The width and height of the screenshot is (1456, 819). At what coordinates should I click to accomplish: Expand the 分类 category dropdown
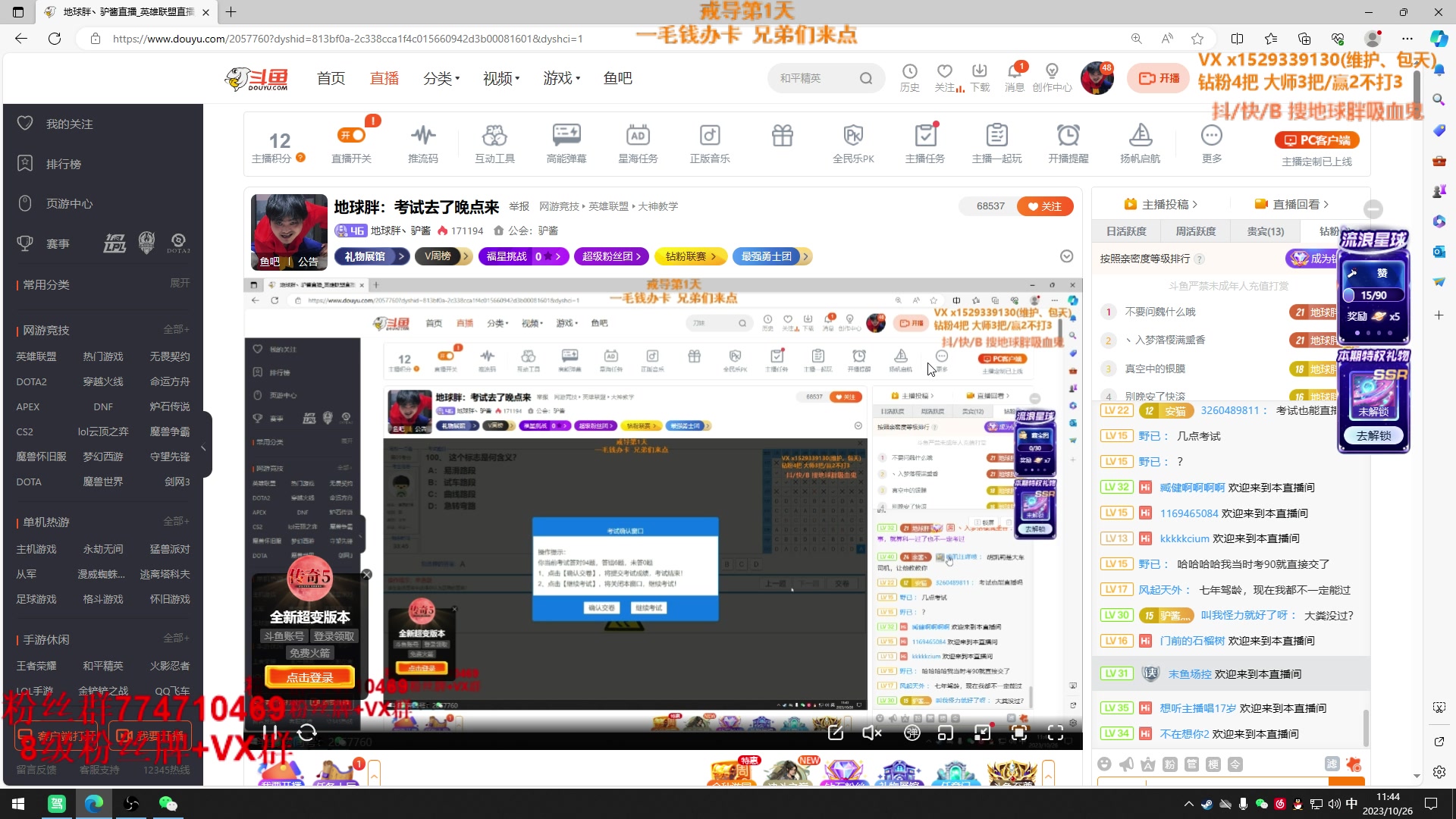[x=441, y=78]
